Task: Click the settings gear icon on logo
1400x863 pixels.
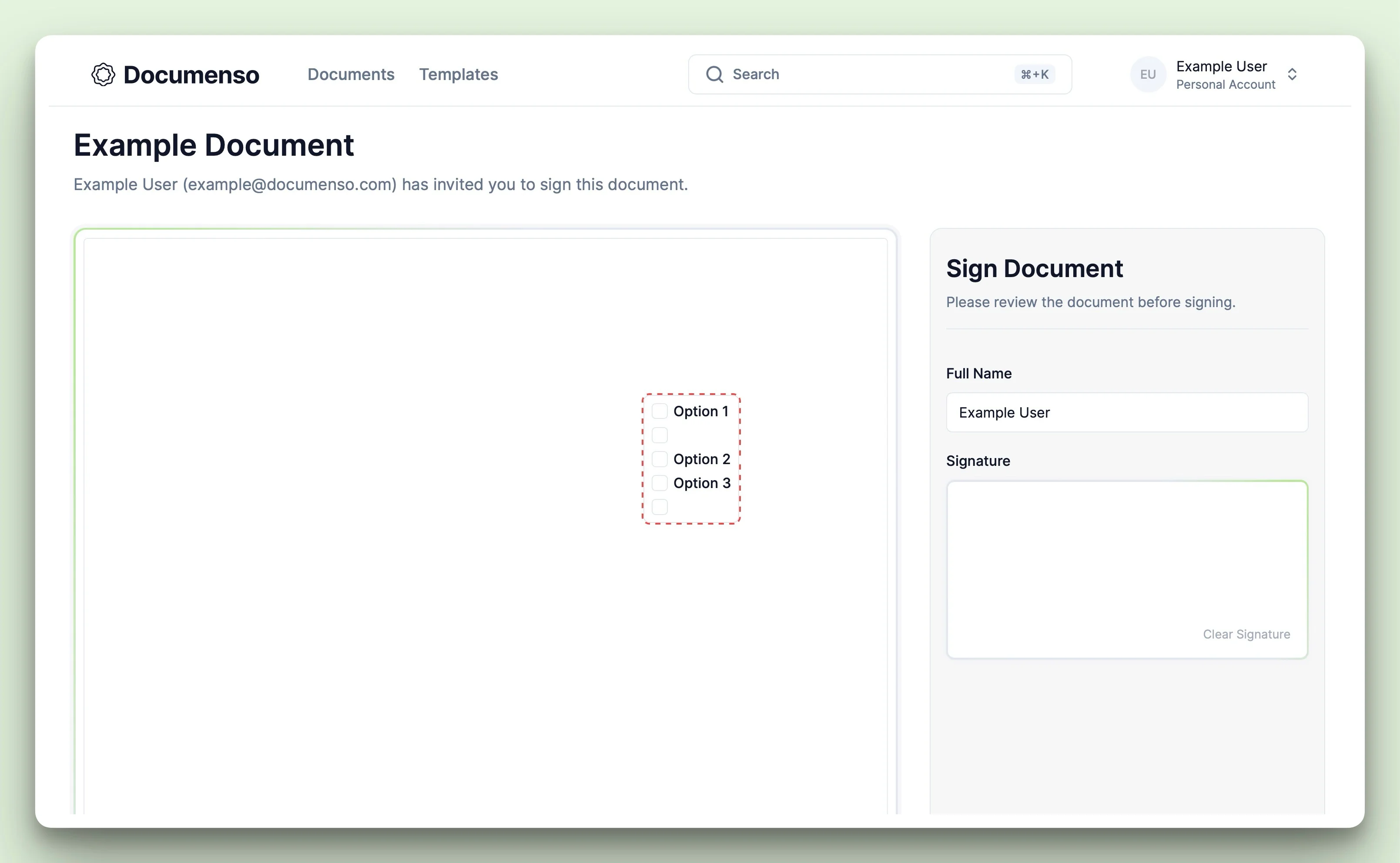Action: point(103,74)
